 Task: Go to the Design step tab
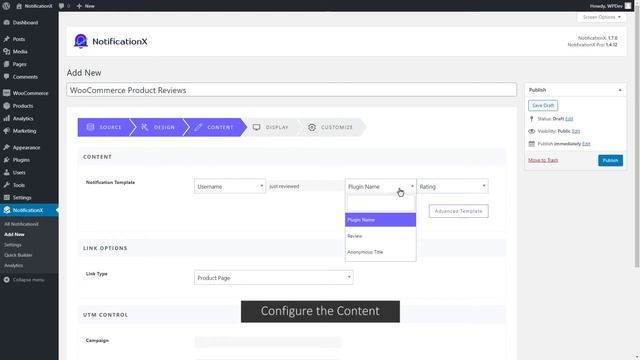158,127
